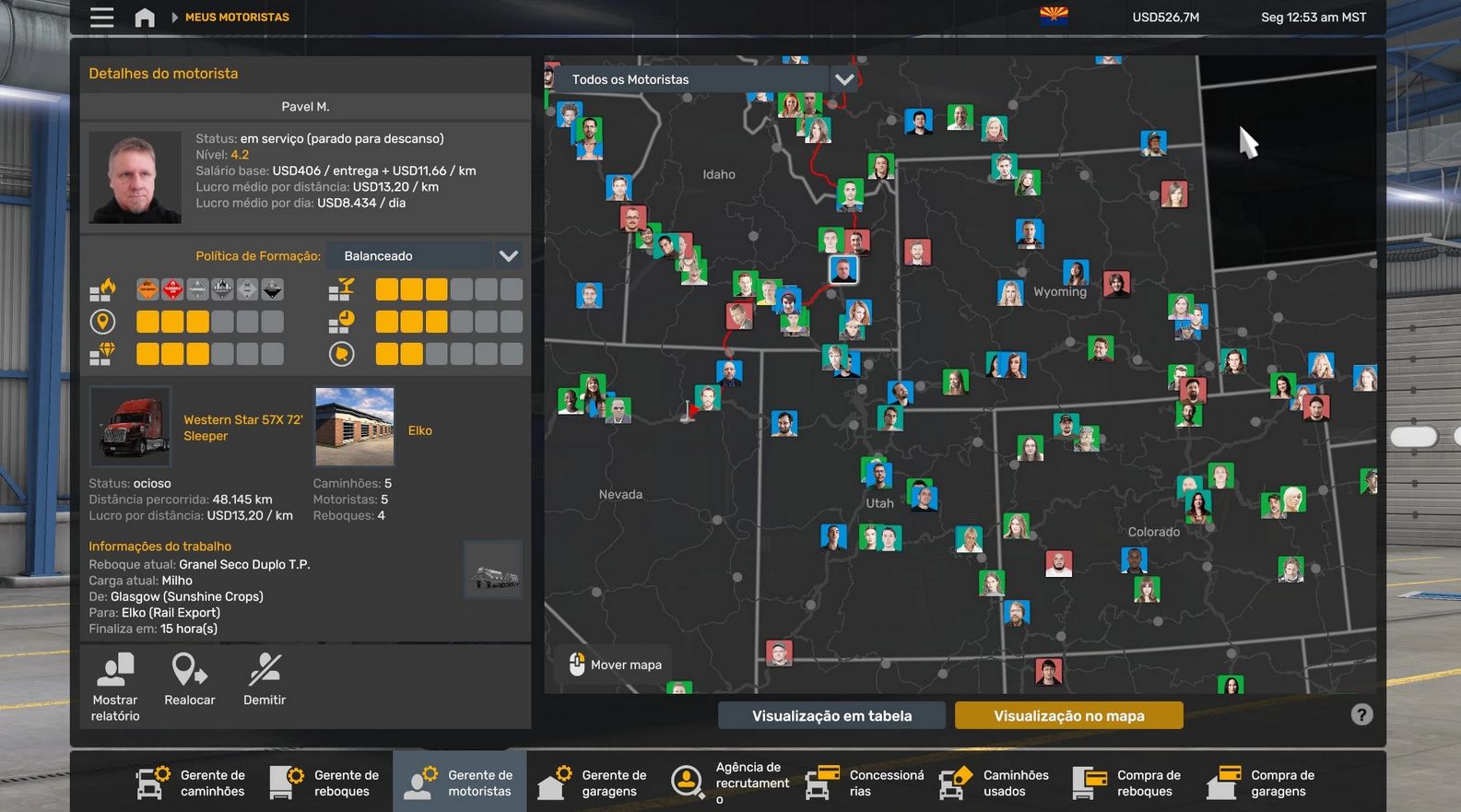
Task: Expand the Todos os Motoristas dropdown
Action: pos(701,79)
